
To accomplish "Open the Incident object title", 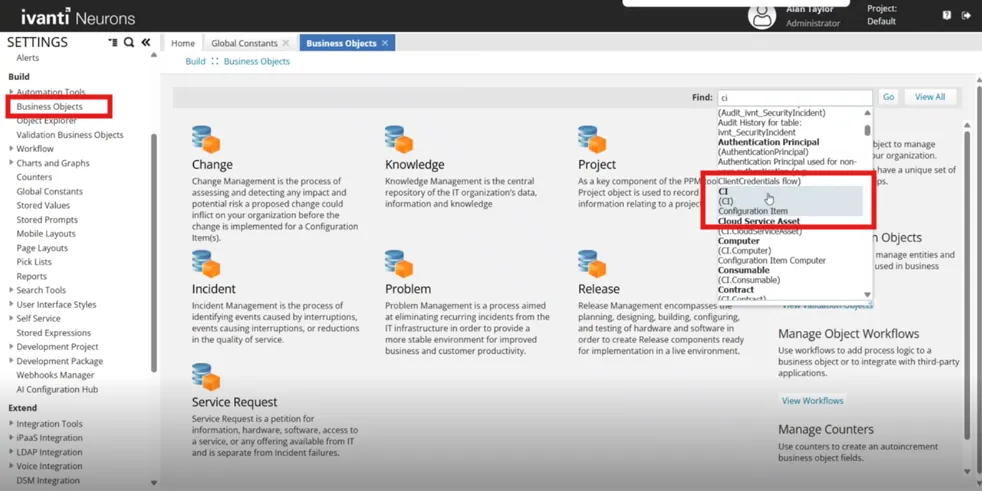I will click(214, 289).
